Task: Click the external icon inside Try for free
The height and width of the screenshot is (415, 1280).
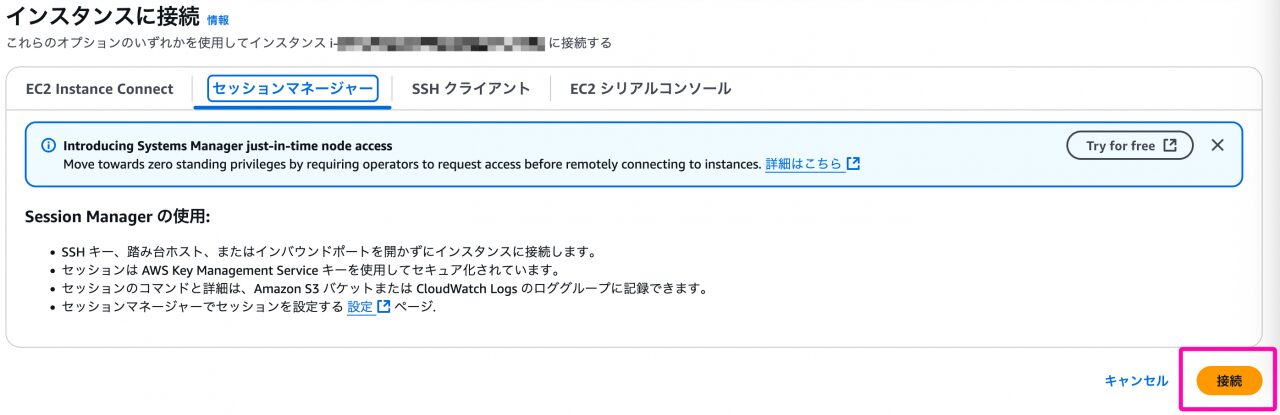Action: point(1170,146)
